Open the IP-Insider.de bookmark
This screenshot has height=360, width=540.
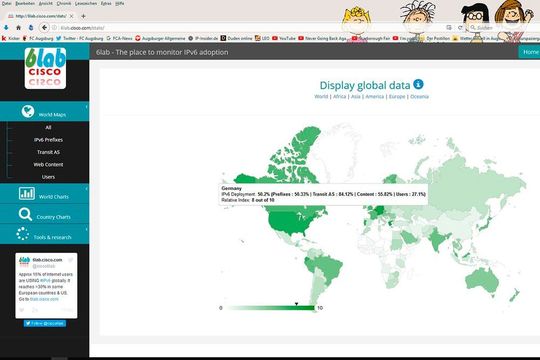click(203, 38)
